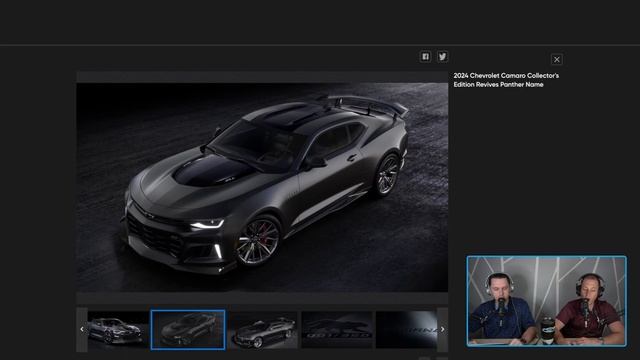Viewport: 640px width, 360px height.
Task: Click the podcast hosts webcam overlay
Action: [x=546, y=301]
